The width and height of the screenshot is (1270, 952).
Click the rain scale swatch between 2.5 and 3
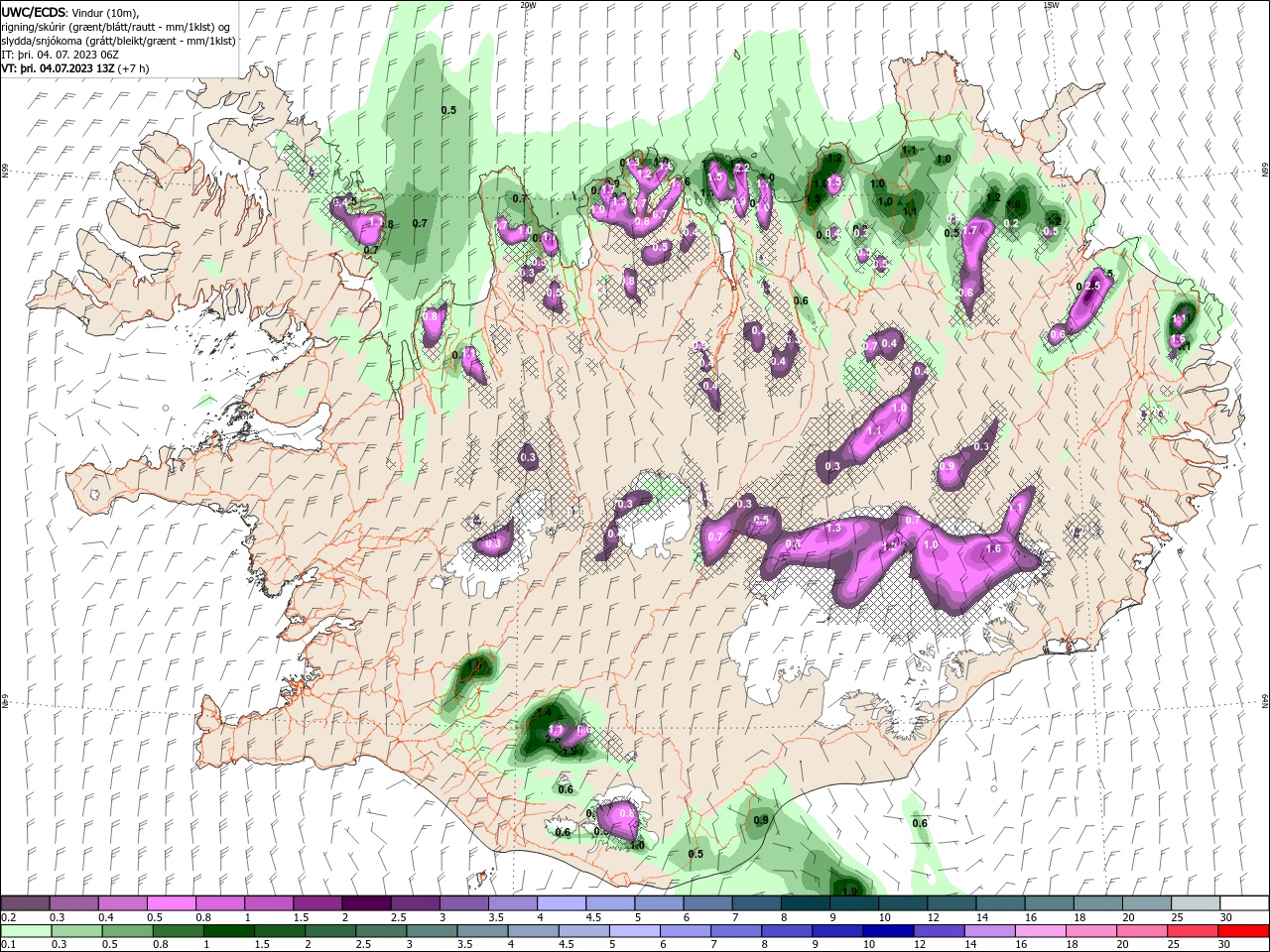[x=383, y=931]
